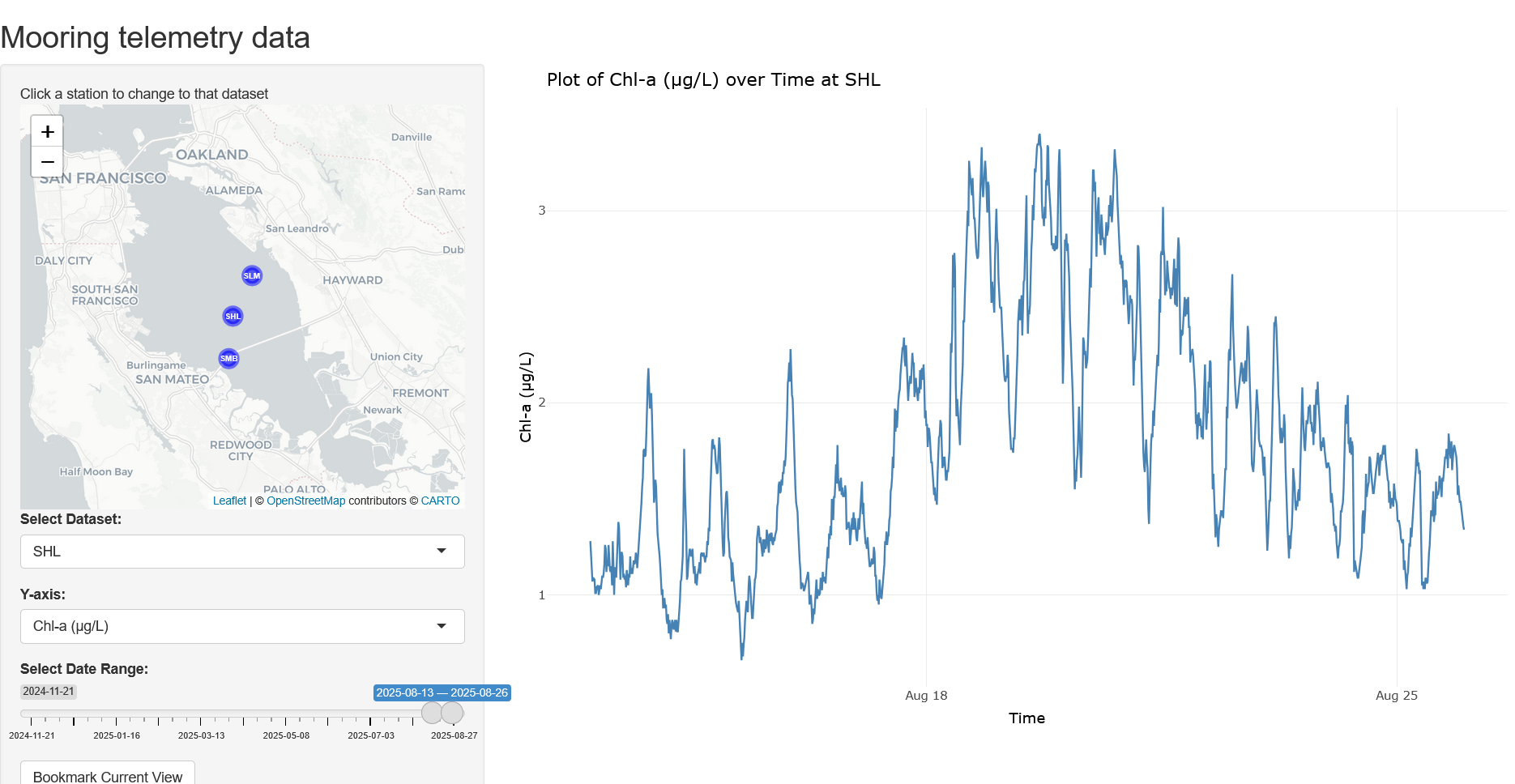Select the SLM station marker
This screenshot has height=784, width=1515.
pyautogui.click(x=251, y=275)
